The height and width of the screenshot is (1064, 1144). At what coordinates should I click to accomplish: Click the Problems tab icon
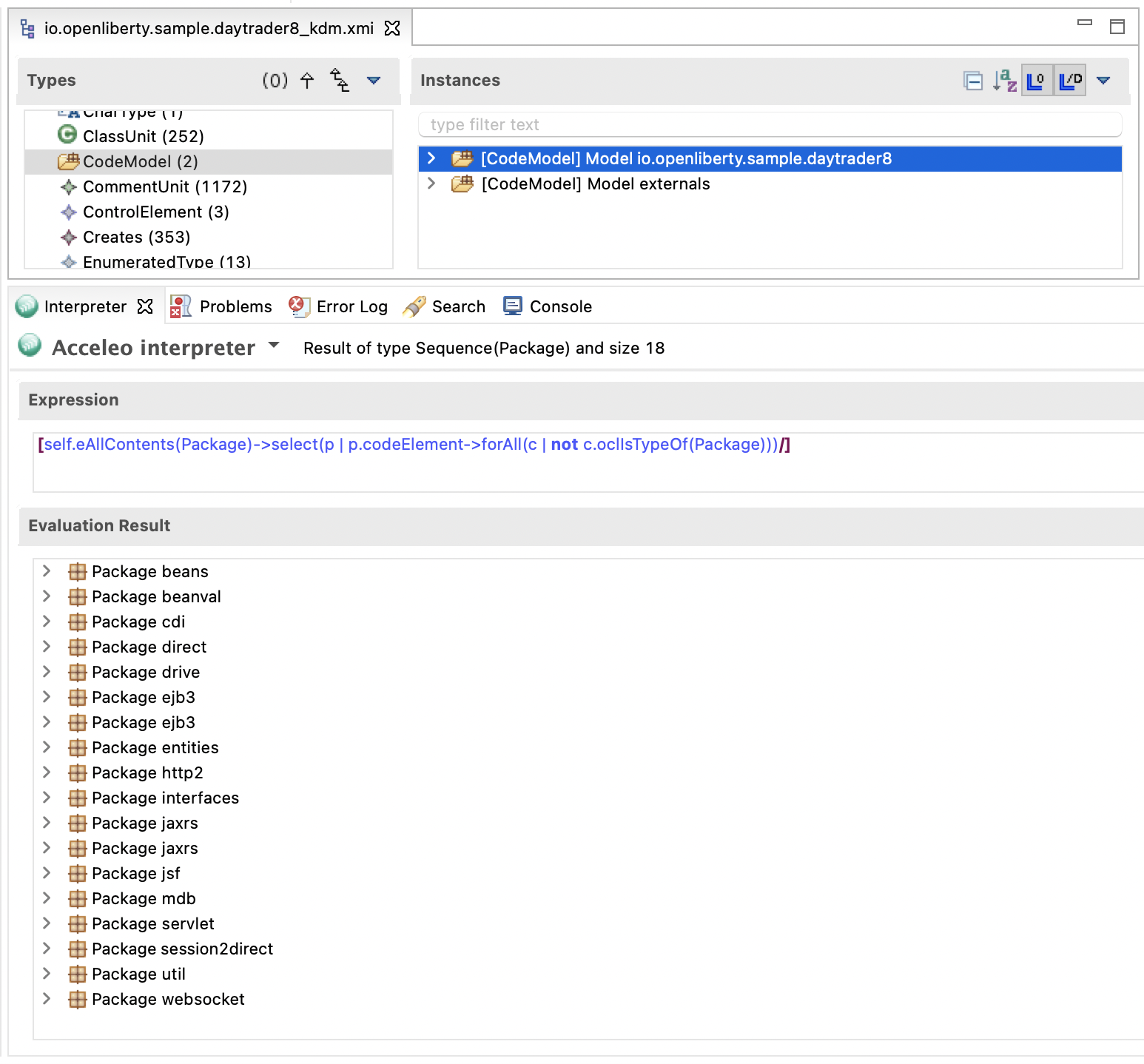(x=181, y=306)
